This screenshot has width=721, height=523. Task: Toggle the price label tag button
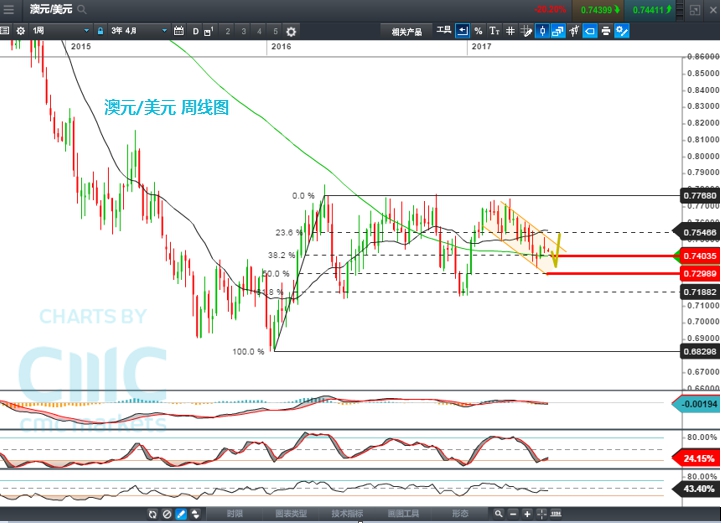point(590,31)
